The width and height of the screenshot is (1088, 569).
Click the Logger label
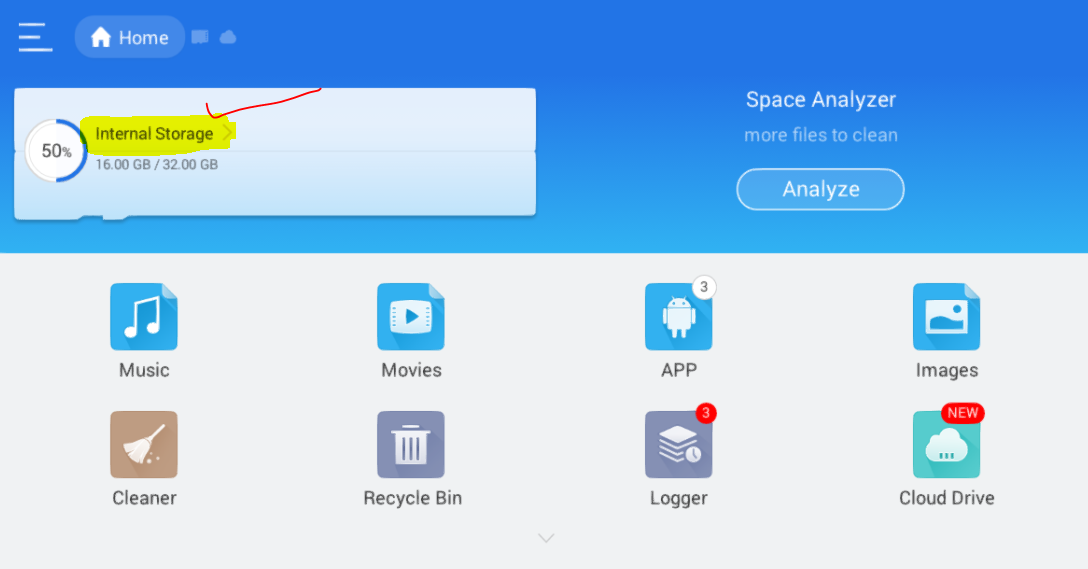coord(679,499)
